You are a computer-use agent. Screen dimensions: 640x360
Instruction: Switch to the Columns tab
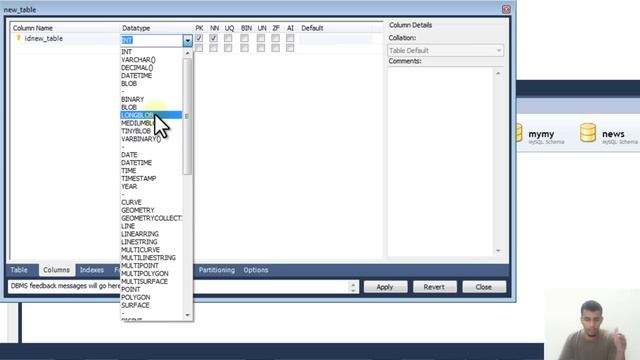56,270
